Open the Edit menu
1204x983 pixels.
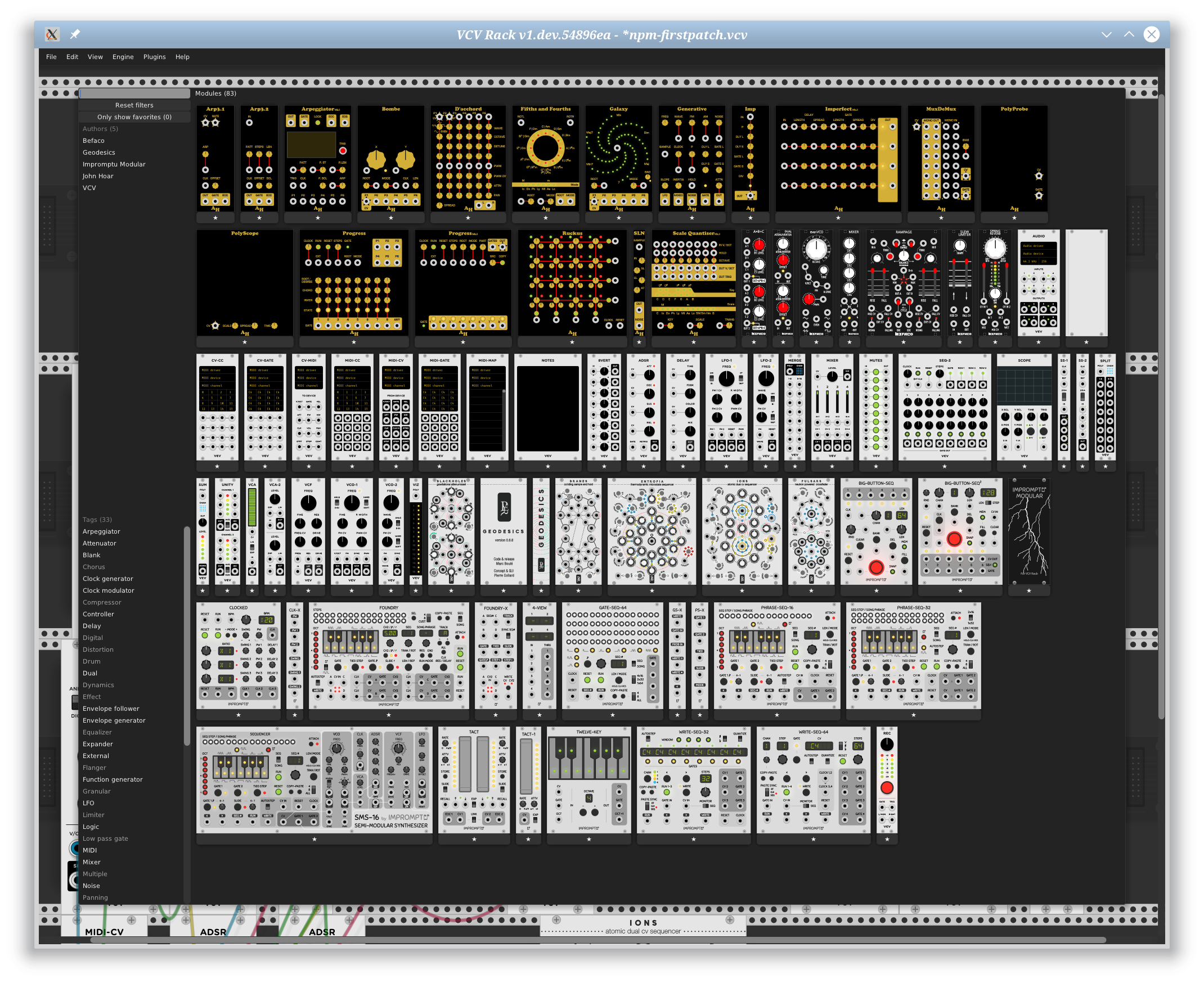(x=72, y=57)
